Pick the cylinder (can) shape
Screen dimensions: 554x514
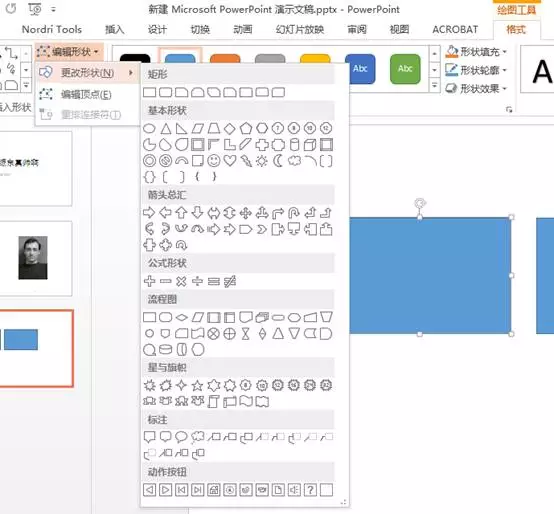294,144
